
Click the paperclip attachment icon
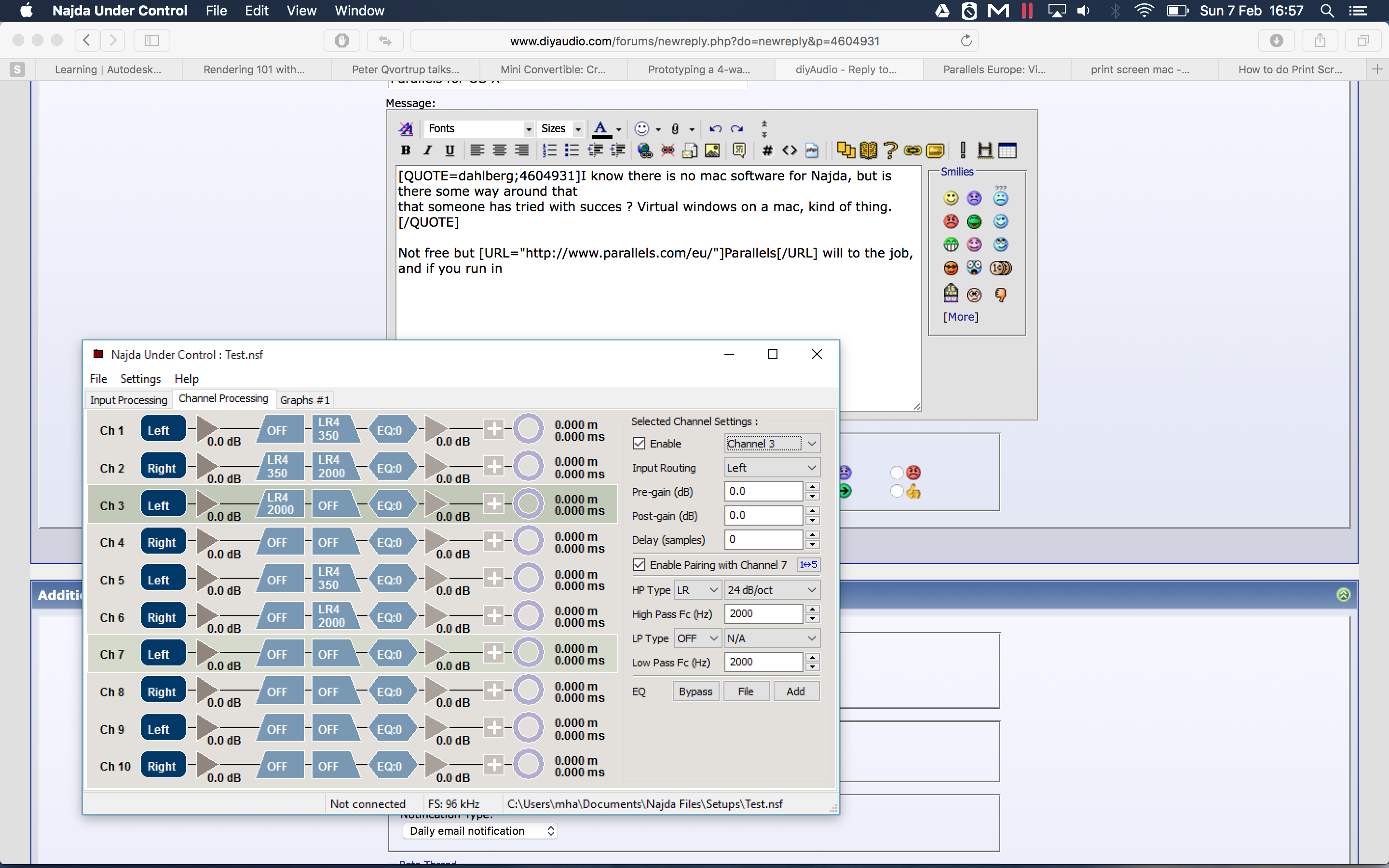click(x=676, y=129)
